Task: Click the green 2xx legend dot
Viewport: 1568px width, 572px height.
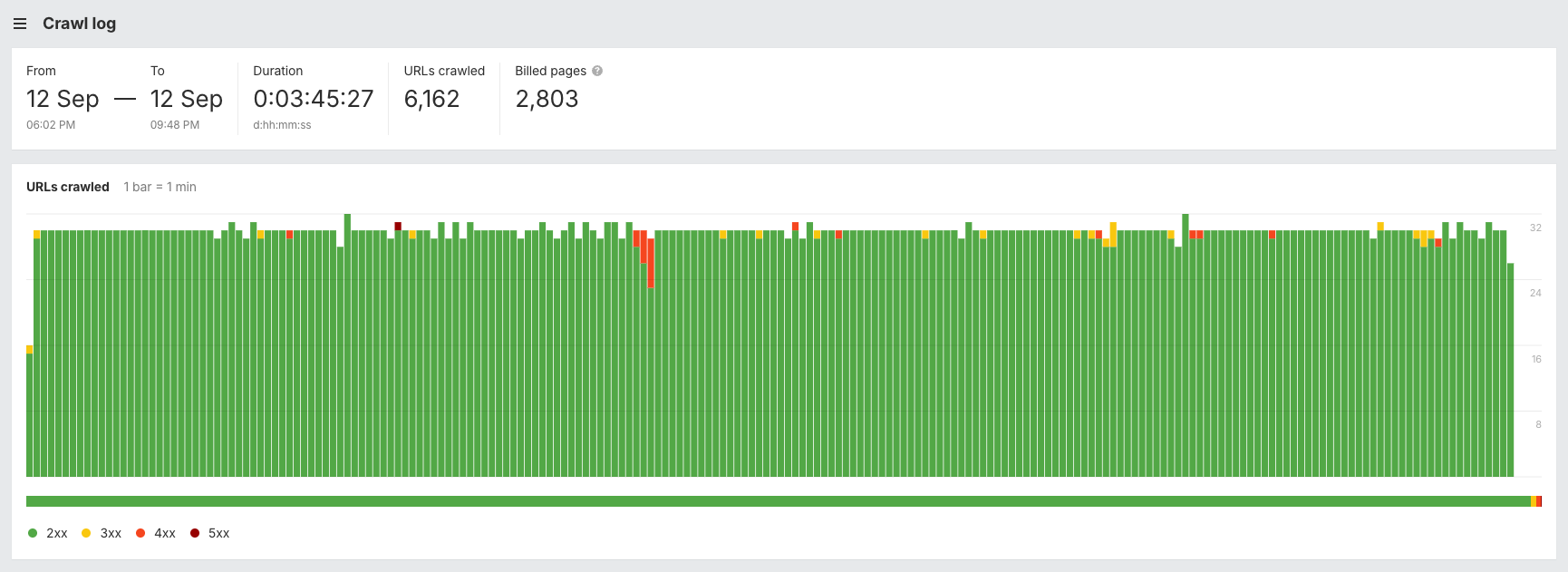Action: pyautogui.click(x=33, y=533)
